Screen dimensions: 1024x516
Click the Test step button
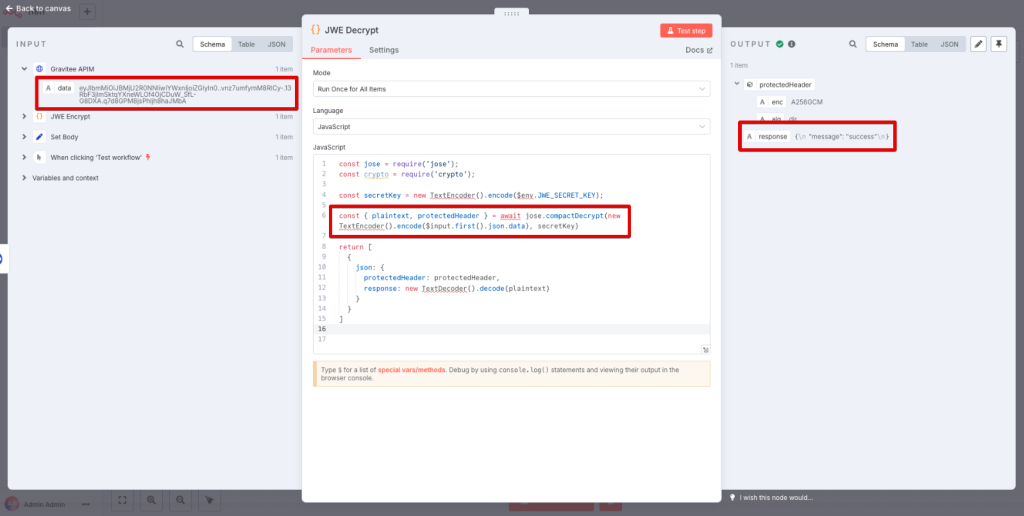pos(686,31)
